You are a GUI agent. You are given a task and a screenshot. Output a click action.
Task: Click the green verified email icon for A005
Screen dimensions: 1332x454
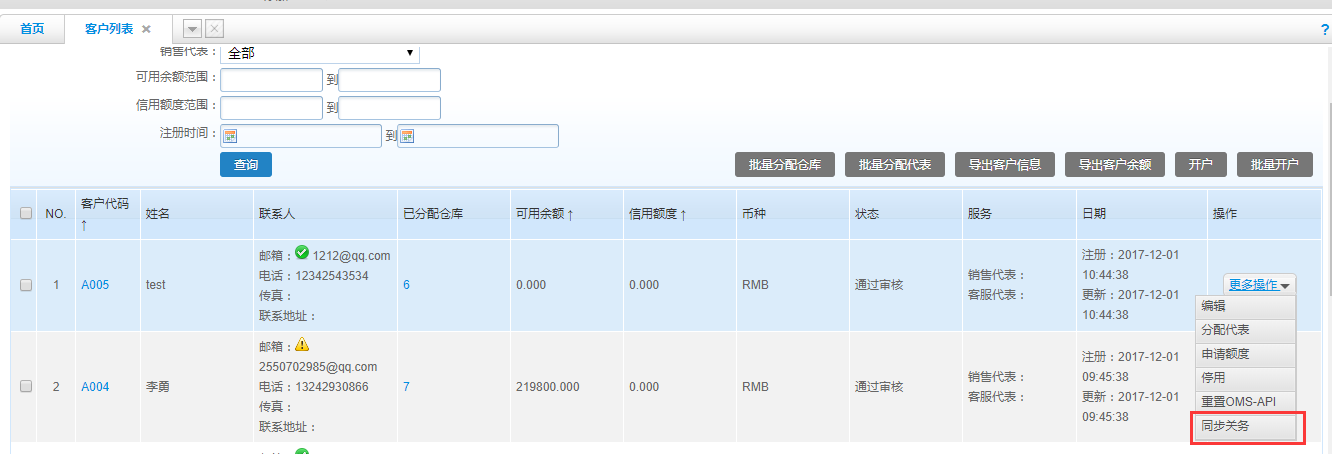tap(302, 253)
